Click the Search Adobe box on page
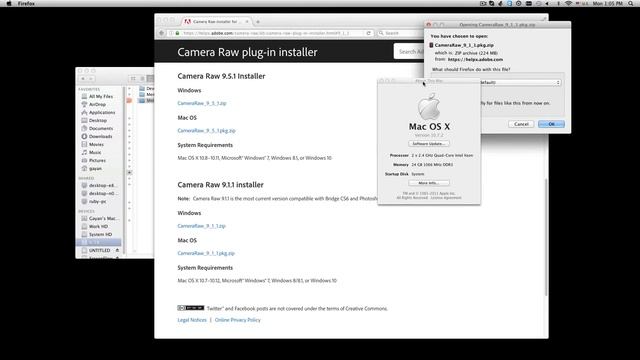Screen dimensions: 640x360 point(409,51)
